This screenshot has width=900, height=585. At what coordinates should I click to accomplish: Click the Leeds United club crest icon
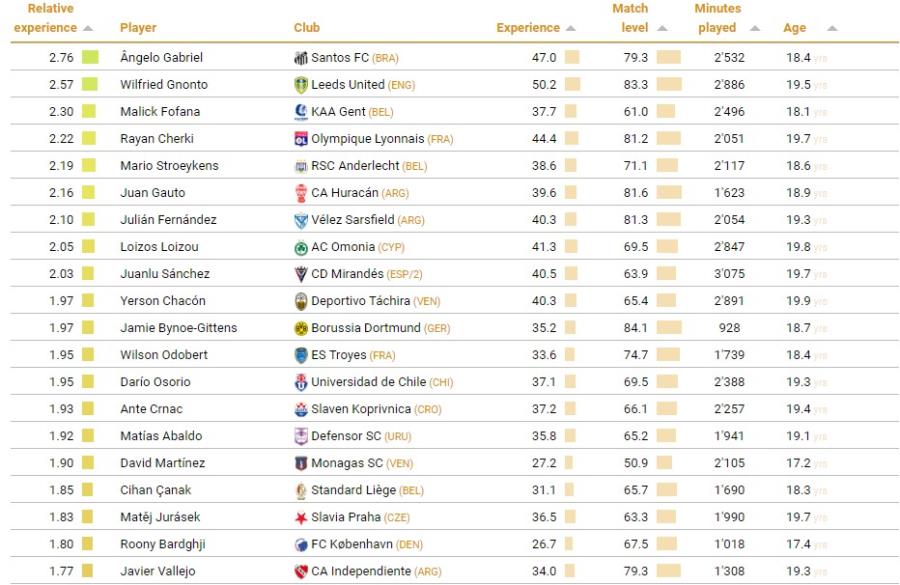(300, 85)
